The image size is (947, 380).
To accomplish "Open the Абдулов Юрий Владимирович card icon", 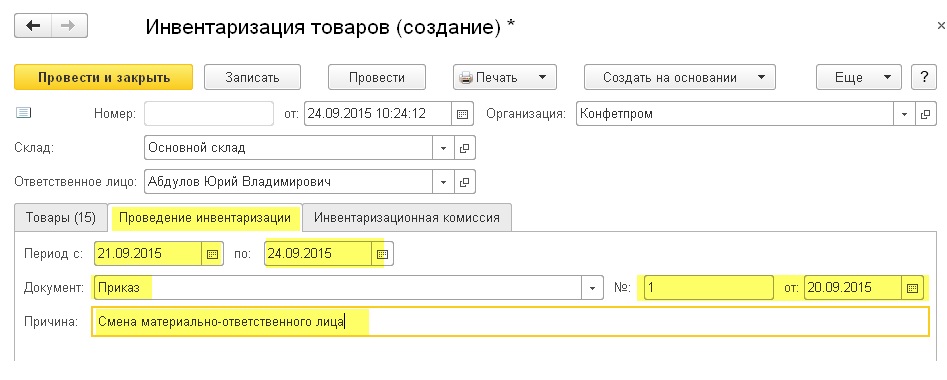I will click(464, 182).
